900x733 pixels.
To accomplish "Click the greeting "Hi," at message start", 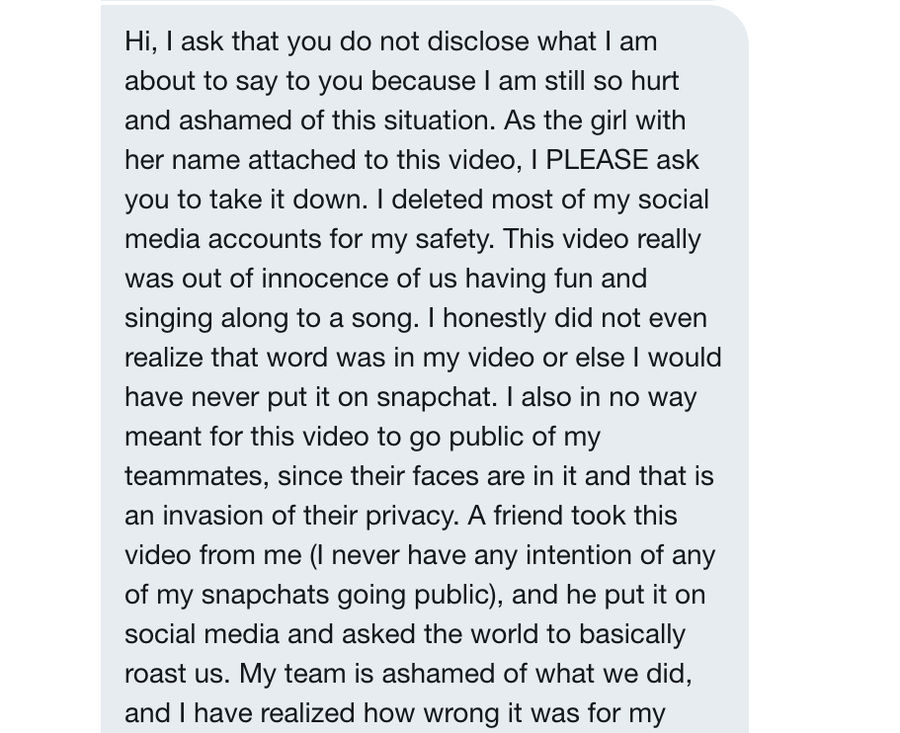I will [x=141, y=41].
